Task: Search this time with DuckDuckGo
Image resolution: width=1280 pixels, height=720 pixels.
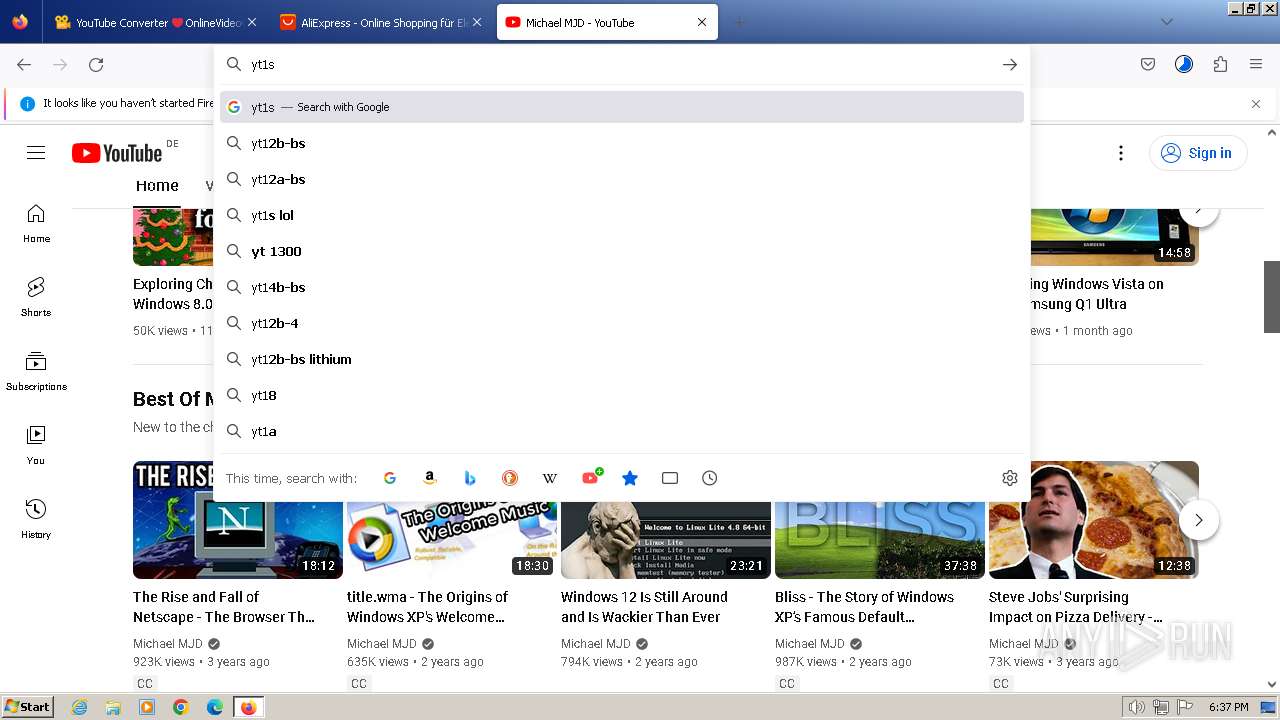Action: 510,478
